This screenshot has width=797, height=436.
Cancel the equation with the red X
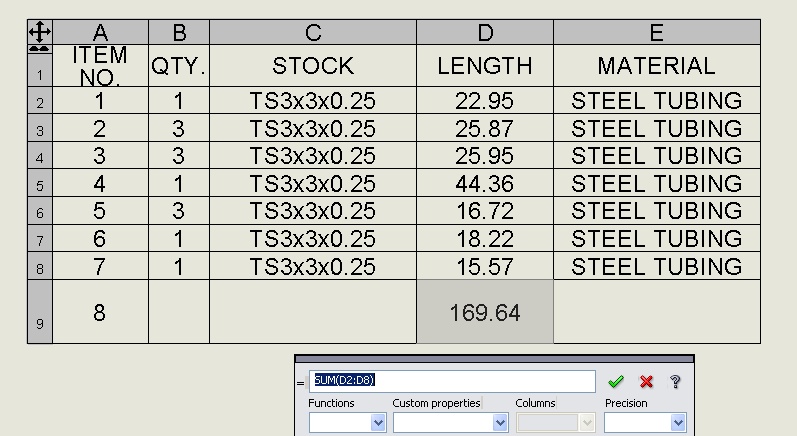coord(646,381)
